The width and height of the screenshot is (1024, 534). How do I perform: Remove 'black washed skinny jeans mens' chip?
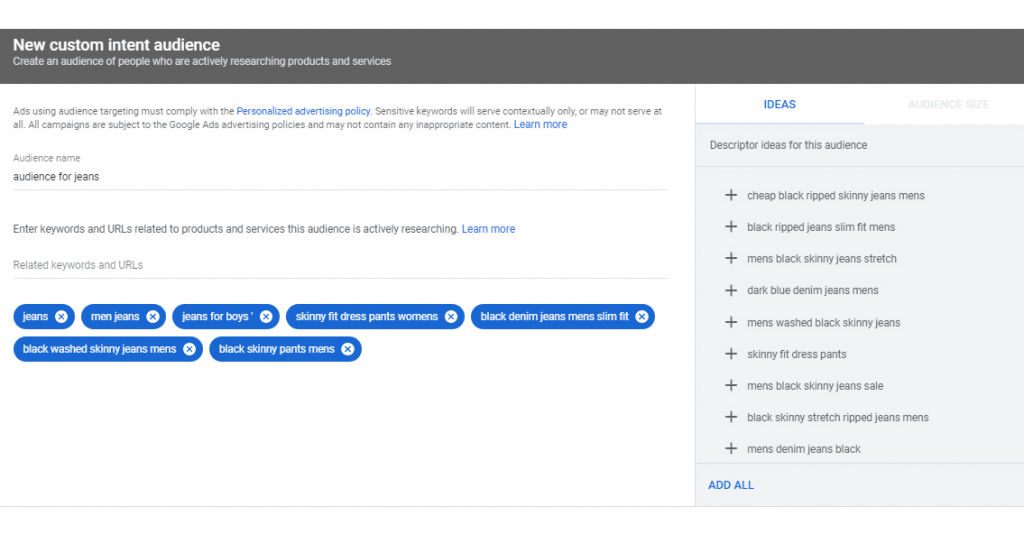pos(189,349)
